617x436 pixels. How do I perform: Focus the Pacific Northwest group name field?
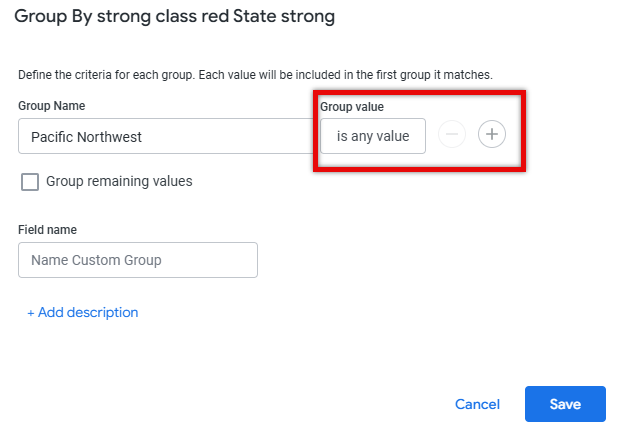pyautogui.click(x=166, y=136)
